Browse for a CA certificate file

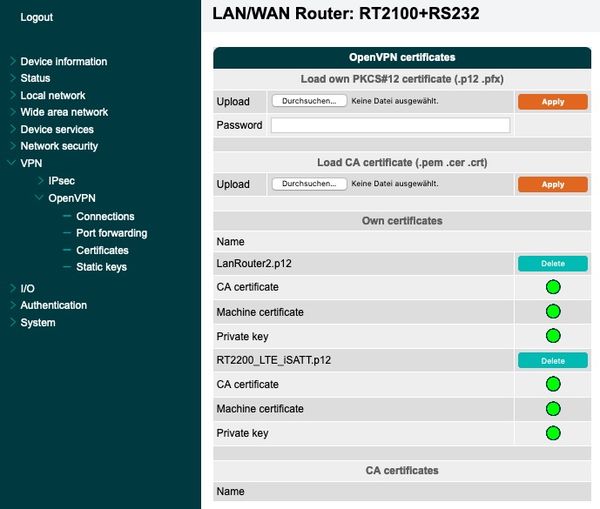point(309,184)
